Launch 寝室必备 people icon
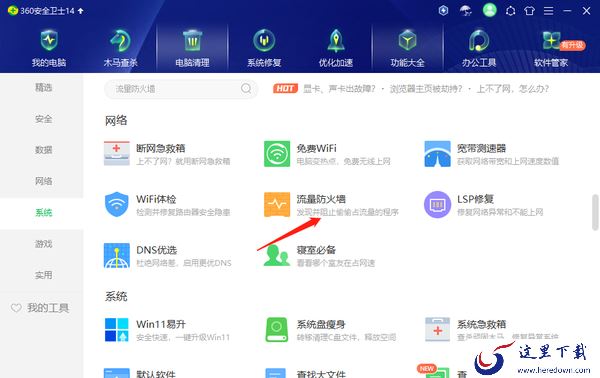The width and height of the screenshot is (600, 378). pos(277,255)
